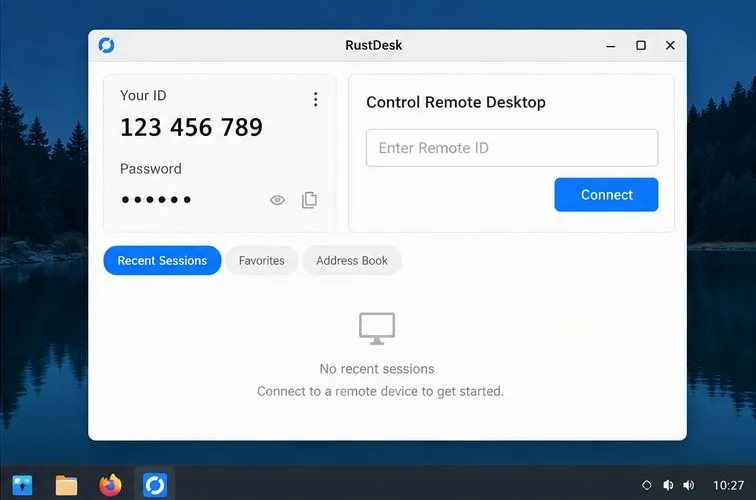This screenshot has height=500, width=756.
Task: Click the volume icon next to the clock
Action: (x=688, y=485)
